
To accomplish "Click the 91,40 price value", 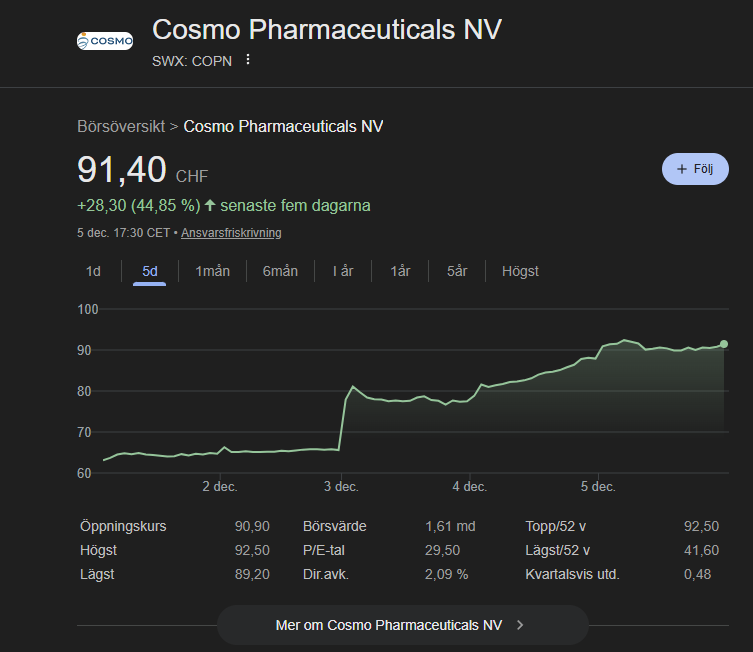I will click(121, 169).
